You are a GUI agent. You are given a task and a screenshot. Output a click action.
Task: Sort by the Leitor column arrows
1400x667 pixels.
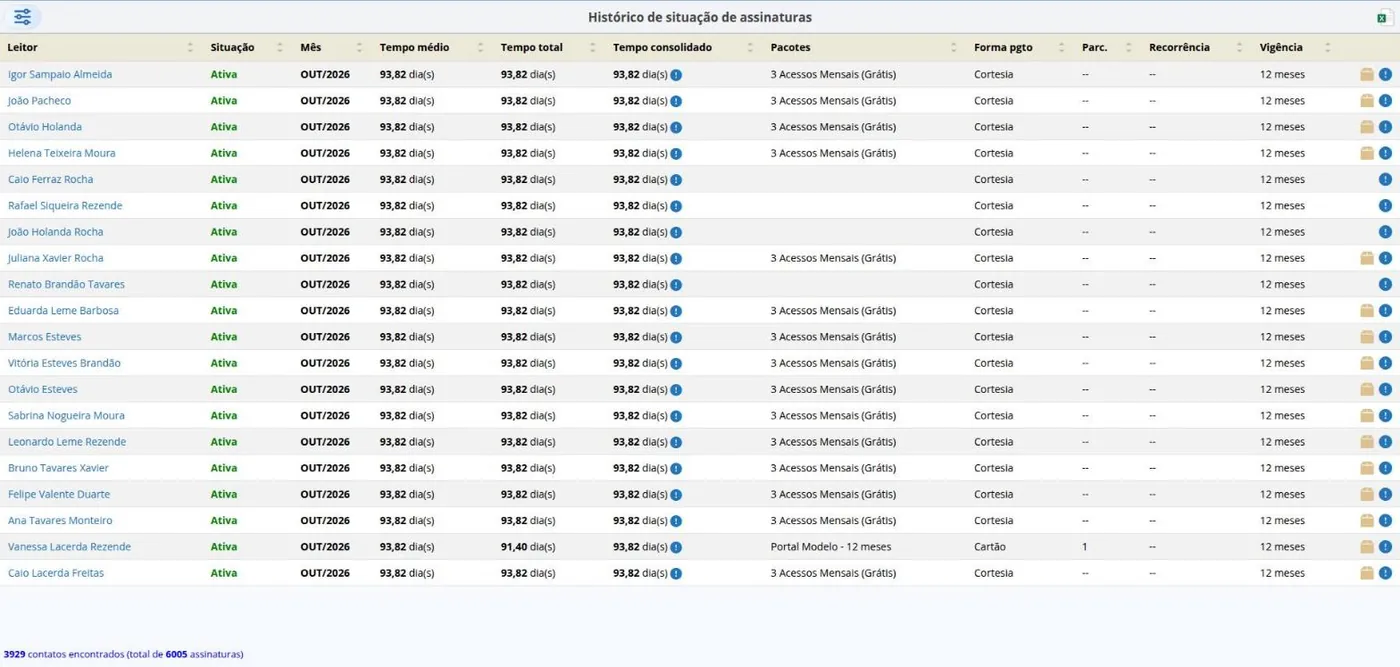pos(190,47)
